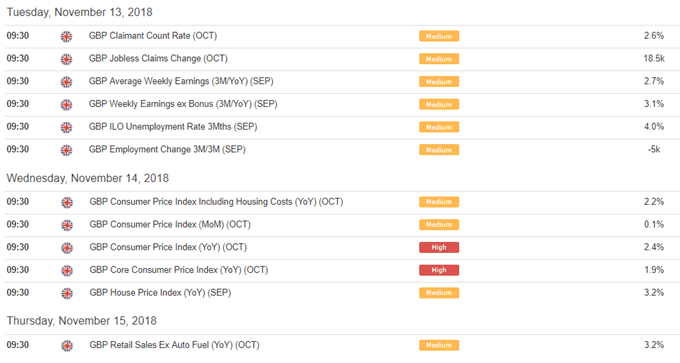This screenshot has width=680, height=363.
Task: Click Medium badge on Weekly Earnings ex Bonus row
Action: 439,104
